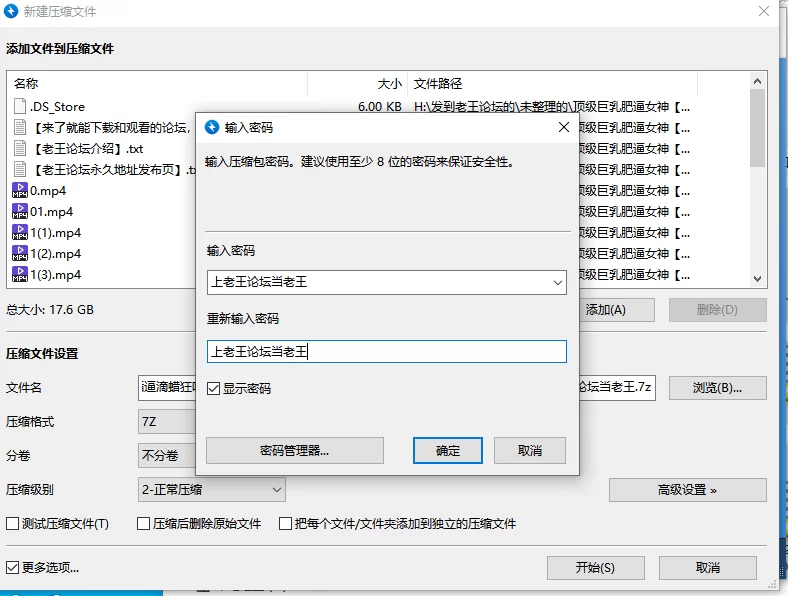Click the 1(2).mp4 video file icon
Screen dimensions: 788x596
pos(20,254)
